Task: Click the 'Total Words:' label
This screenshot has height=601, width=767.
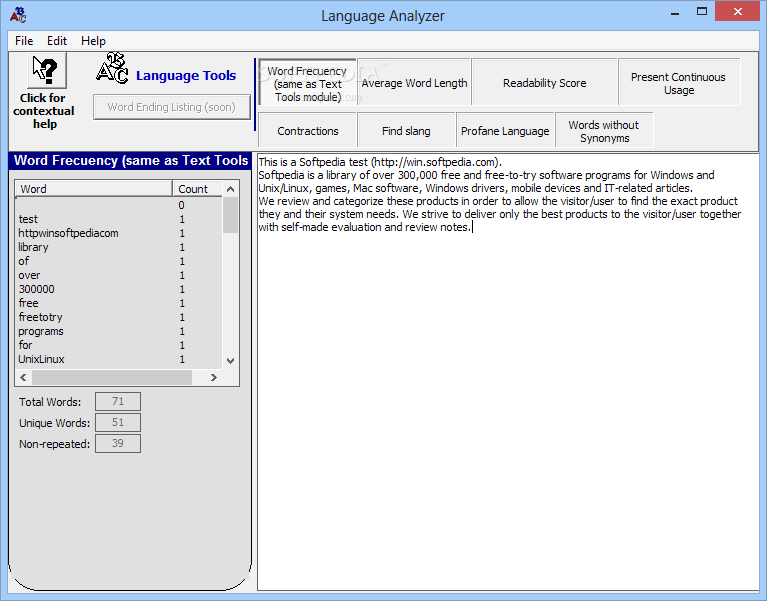Action: (50, 402)
